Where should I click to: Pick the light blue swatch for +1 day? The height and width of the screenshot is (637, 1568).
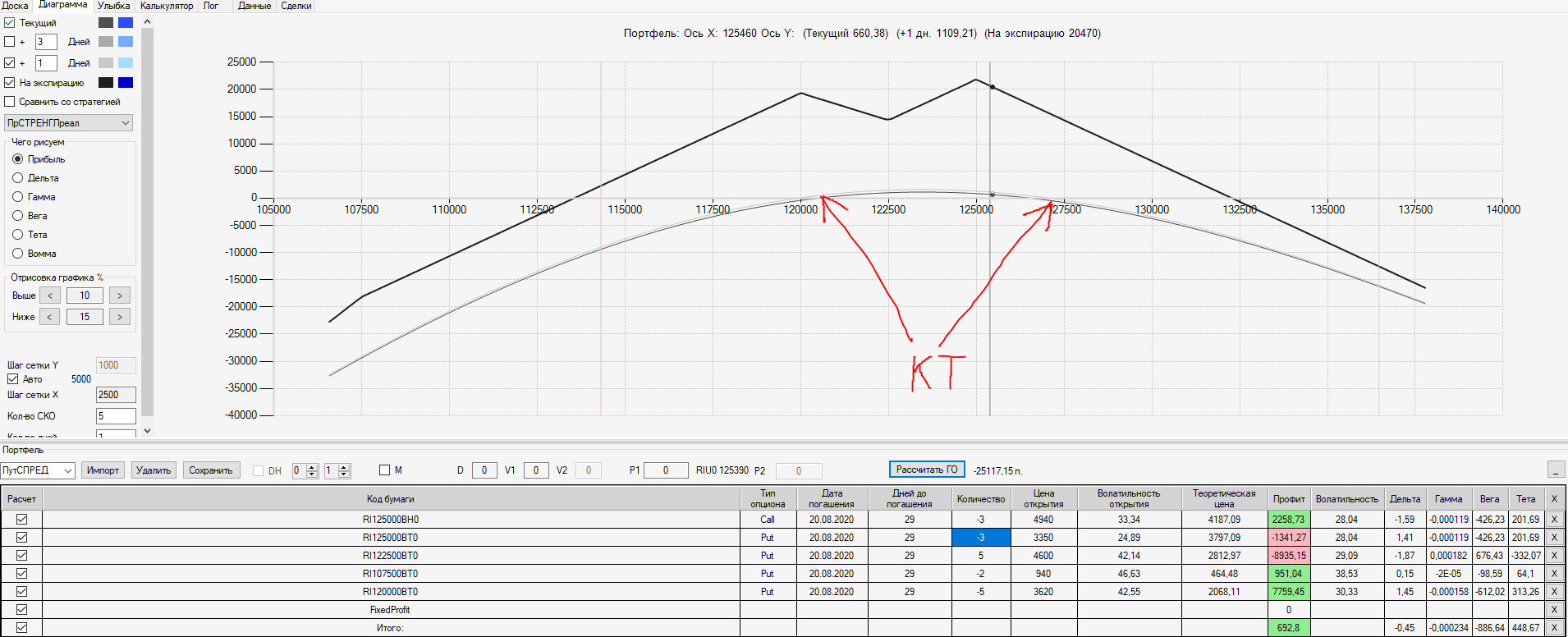tap(126, 62)
